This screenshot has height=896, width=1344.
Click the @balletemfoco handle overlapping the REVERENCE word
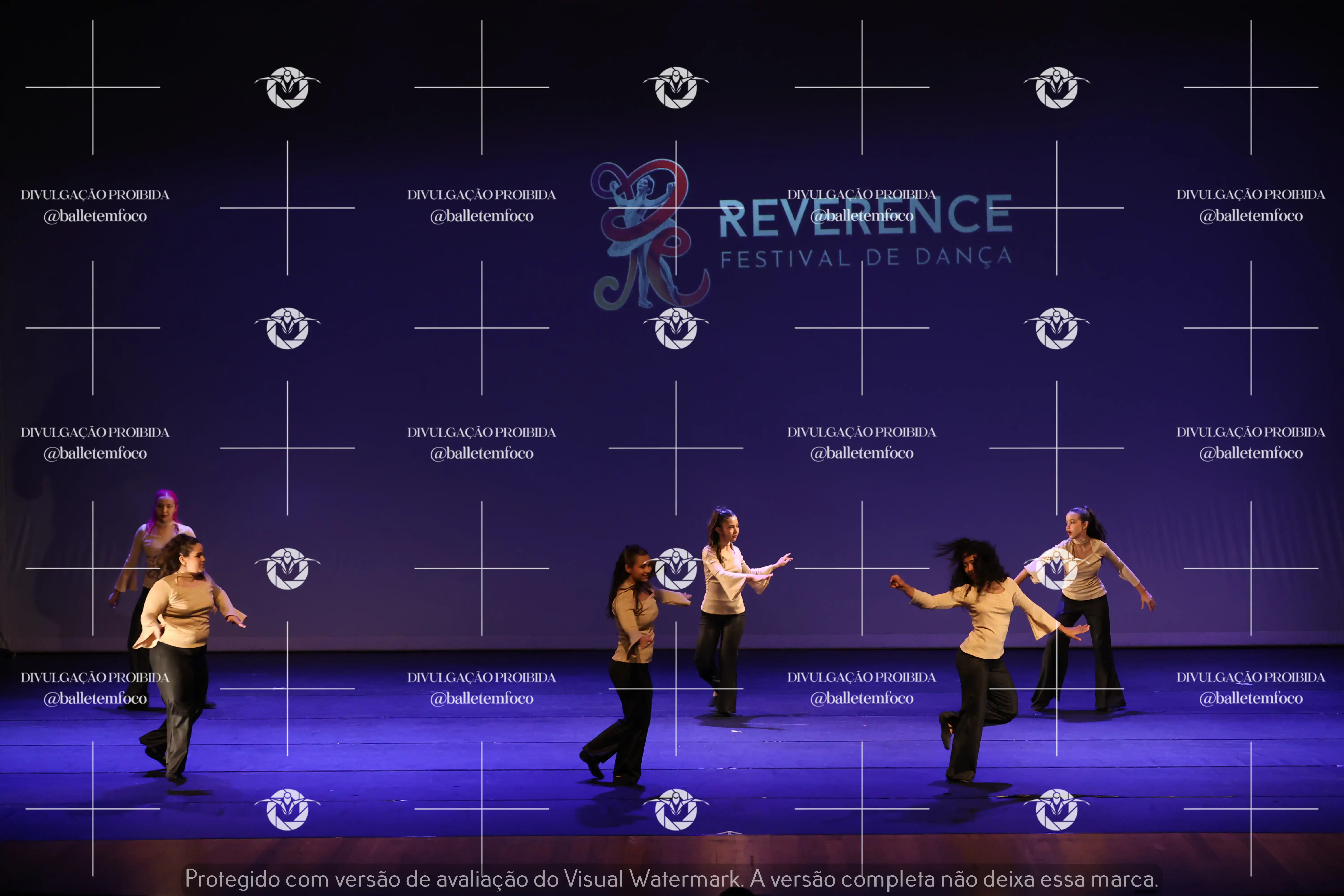click(x=862, y=216)
